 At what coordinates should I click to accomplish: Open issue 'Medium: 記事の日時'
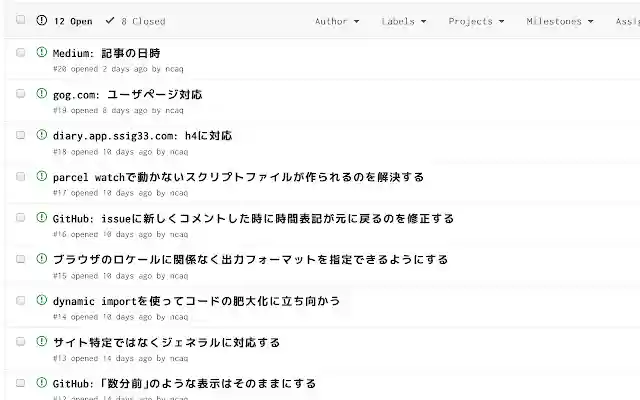coord(107,53)
